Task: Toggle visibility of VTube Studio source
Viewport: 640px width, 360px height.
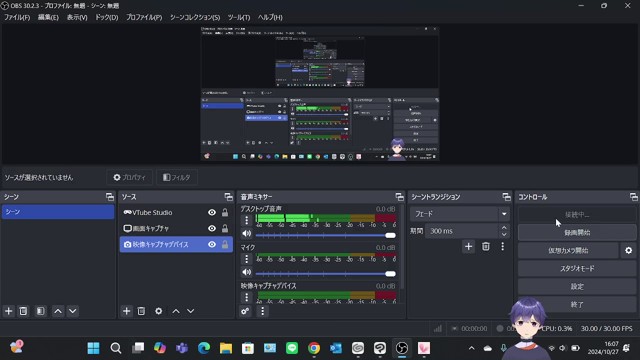Action: tap(212, 212)
